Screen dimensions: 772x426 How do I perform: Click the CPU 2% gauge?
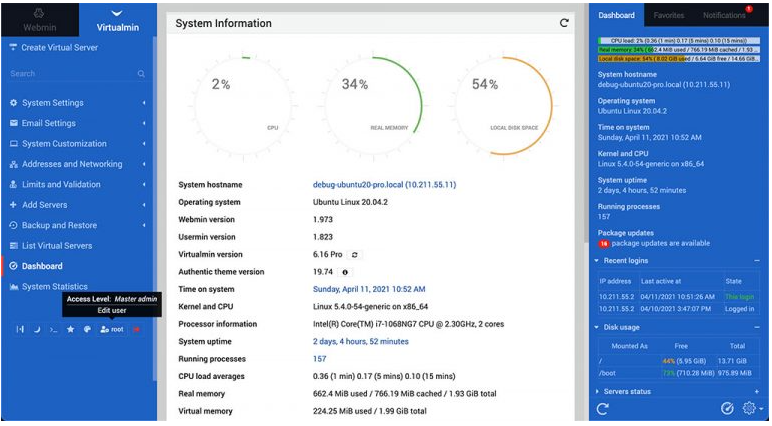(243, 106)
